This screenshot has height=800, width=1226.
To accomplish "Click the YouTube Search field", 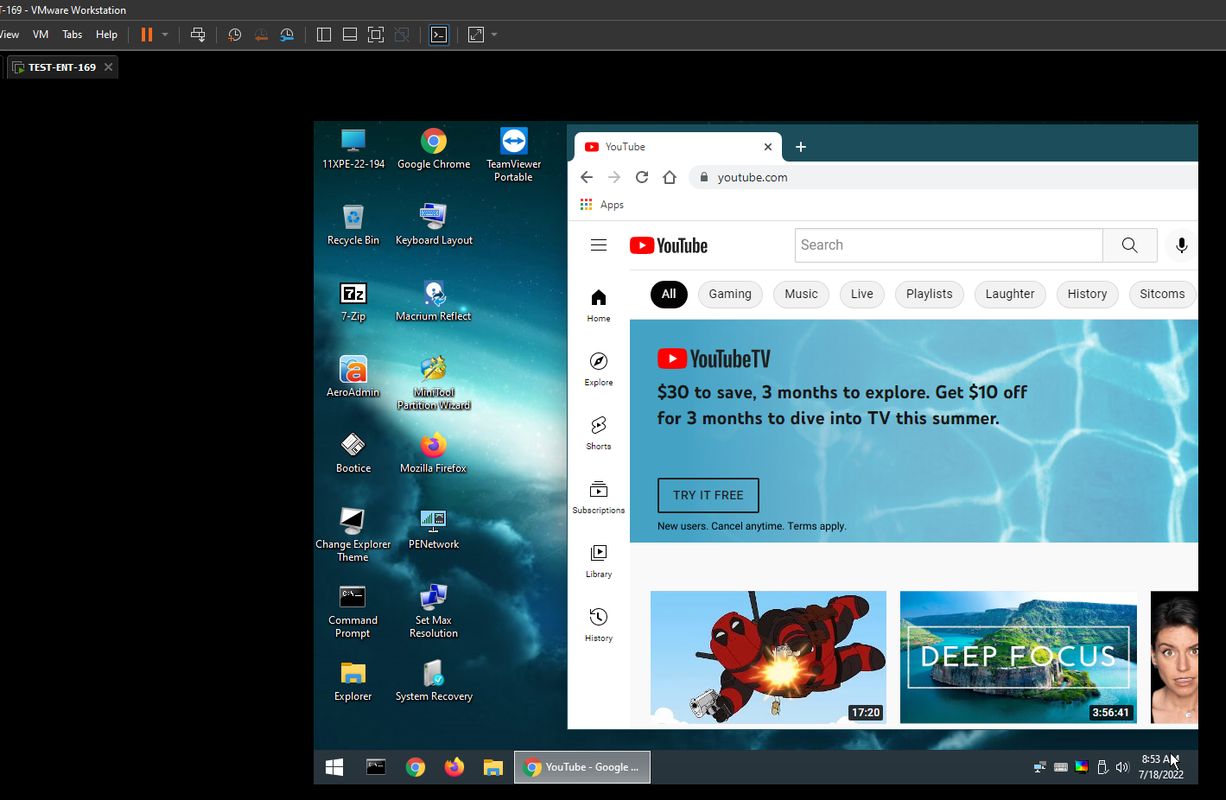I will point(949,245).
